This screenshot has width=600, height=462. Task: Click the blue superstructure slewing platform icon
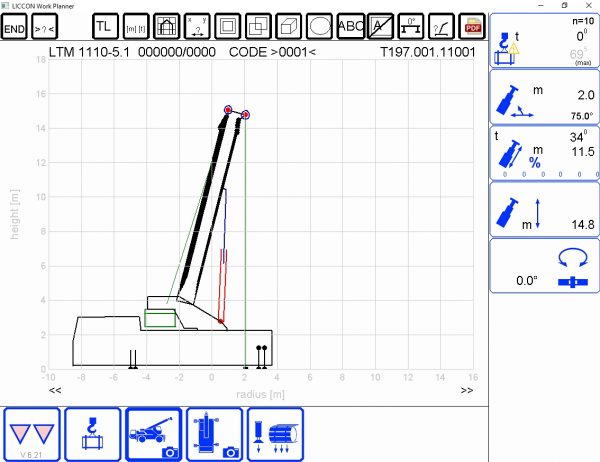point(573,282)
